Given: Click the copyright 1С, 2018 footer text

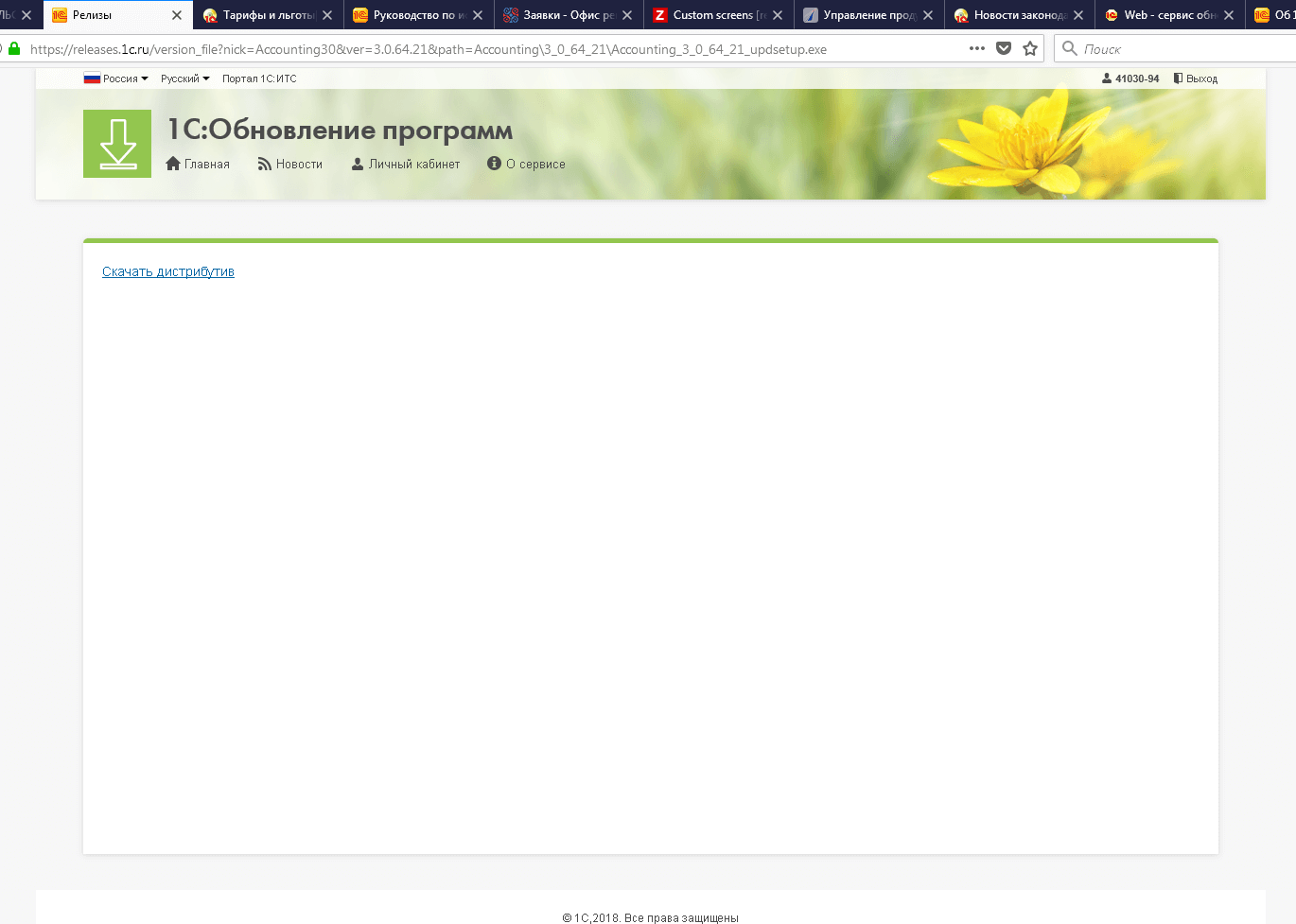Looking at the screenshot, I should [x=651, y=917].
